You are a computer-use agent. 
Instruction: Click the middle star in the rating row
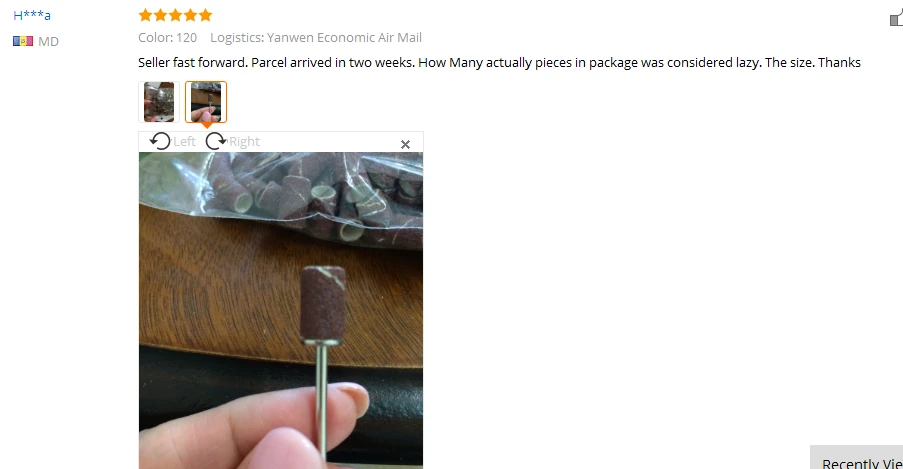point(176,15)
